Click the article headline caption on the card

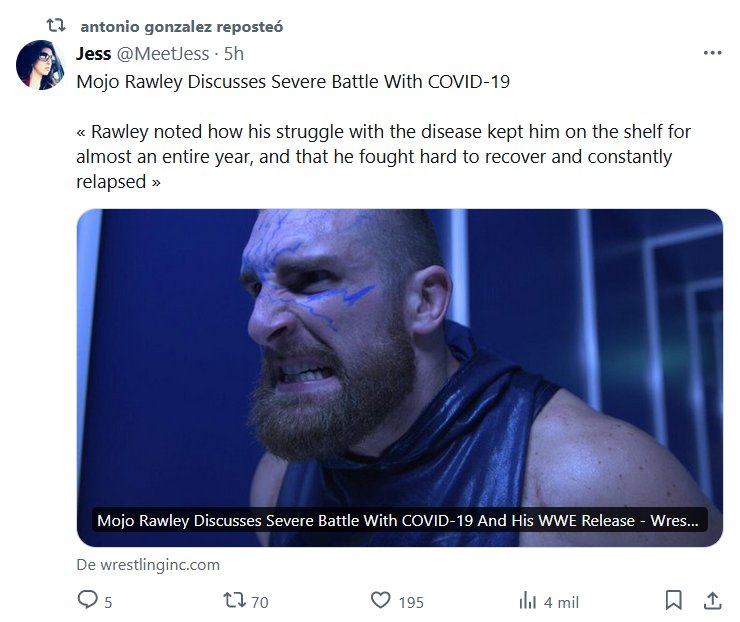[x=399, y=521]
